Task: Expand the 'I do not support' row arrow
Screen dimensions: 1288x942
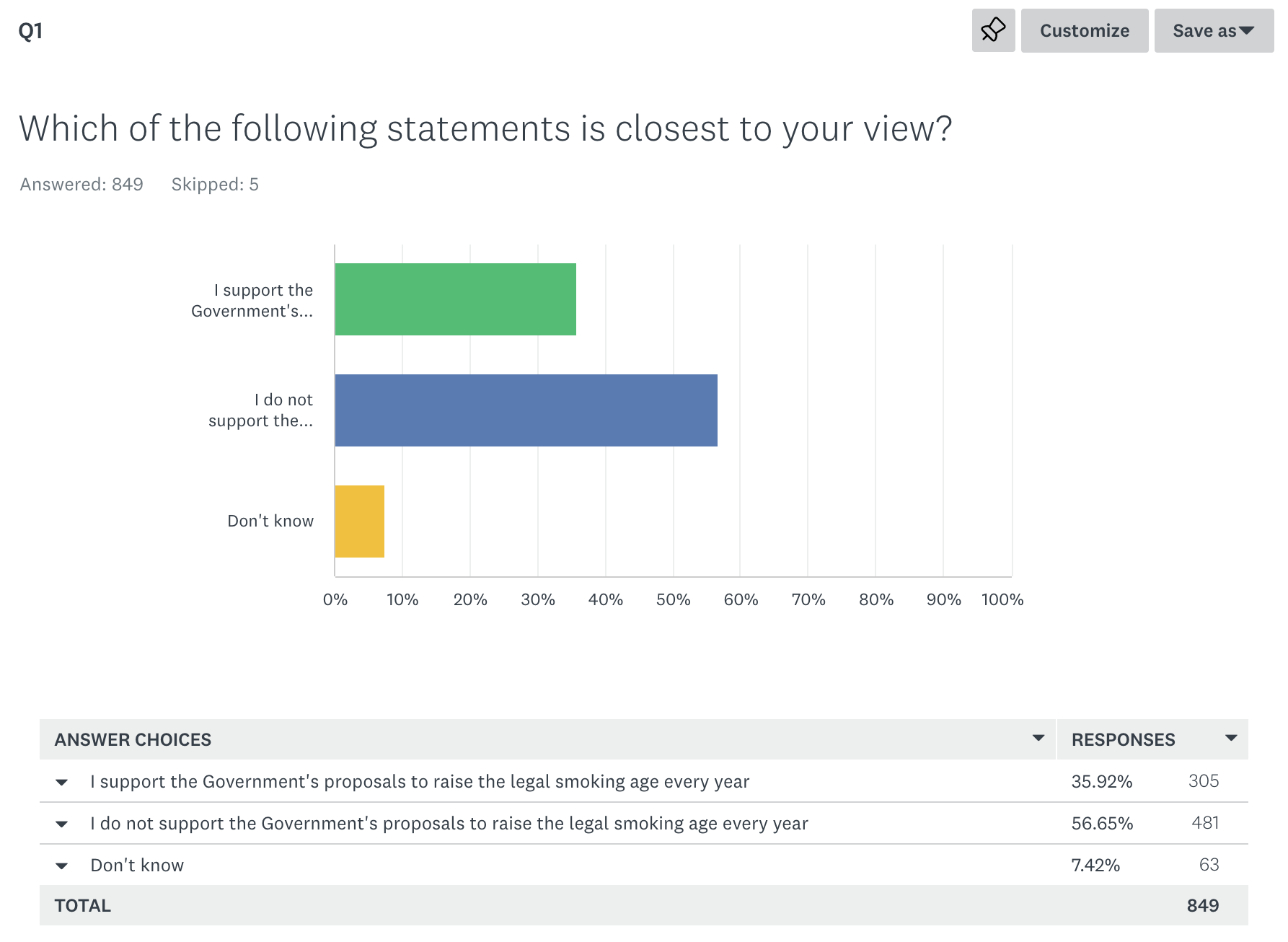Action: [62, 824]
